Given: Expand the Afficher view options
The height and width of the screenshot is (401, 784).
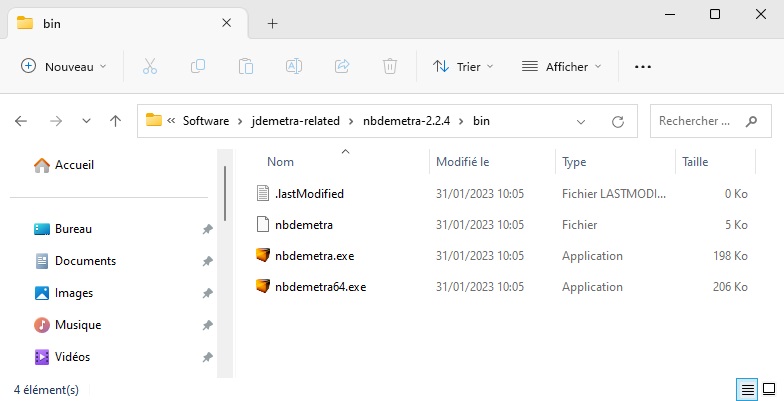Looking at the screenshot, I should point(562,66).
